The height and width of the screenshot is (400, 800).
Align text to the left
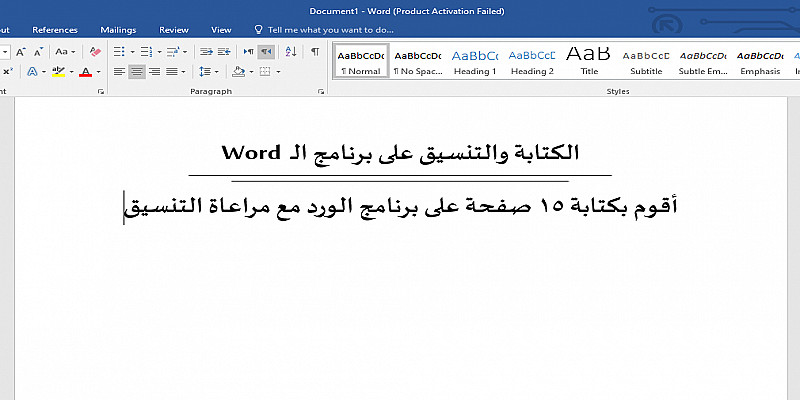coord(119,72)
